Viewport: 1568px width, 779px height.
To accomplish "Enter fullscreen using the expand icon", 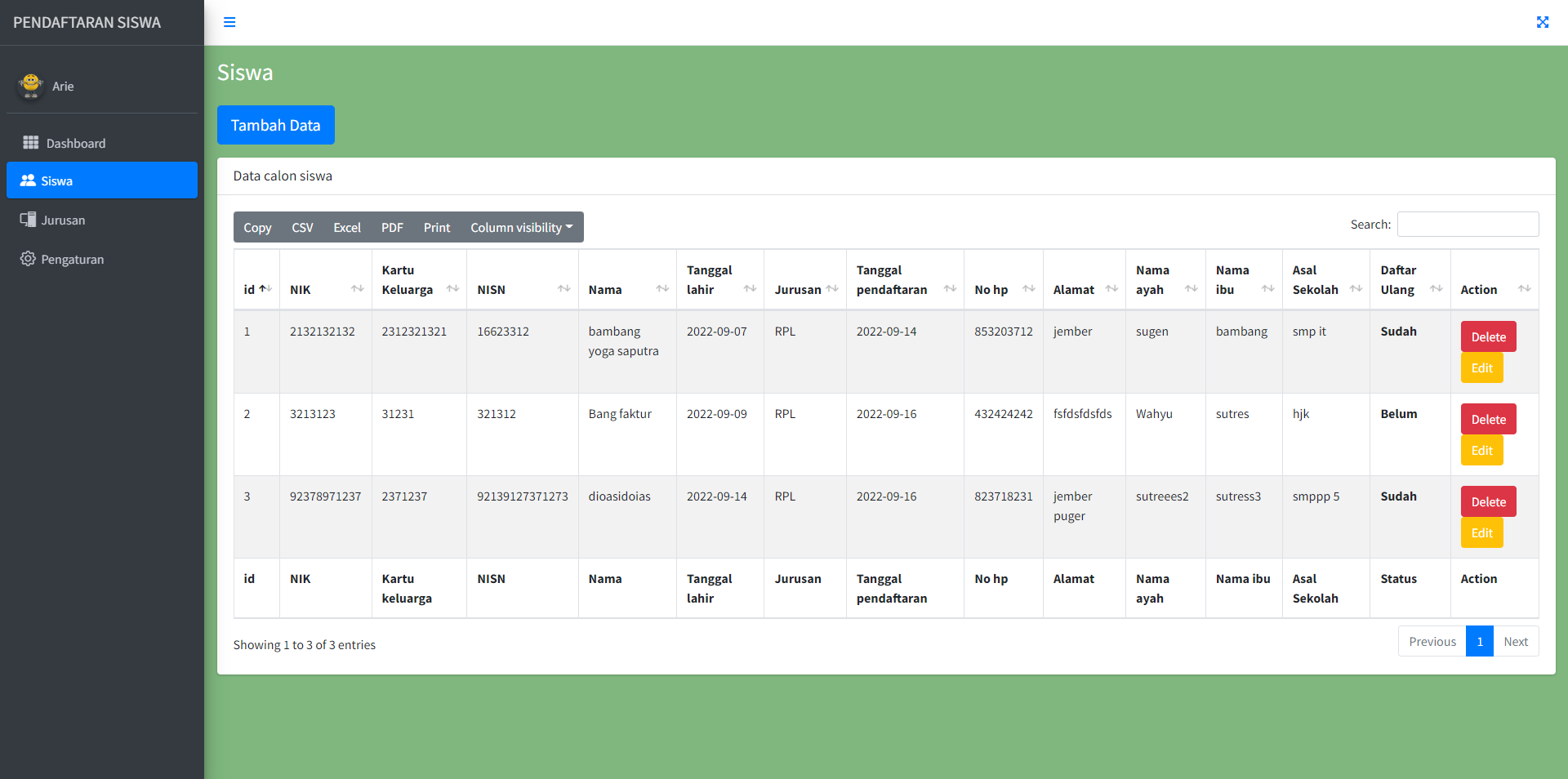I will (1543, 22).
